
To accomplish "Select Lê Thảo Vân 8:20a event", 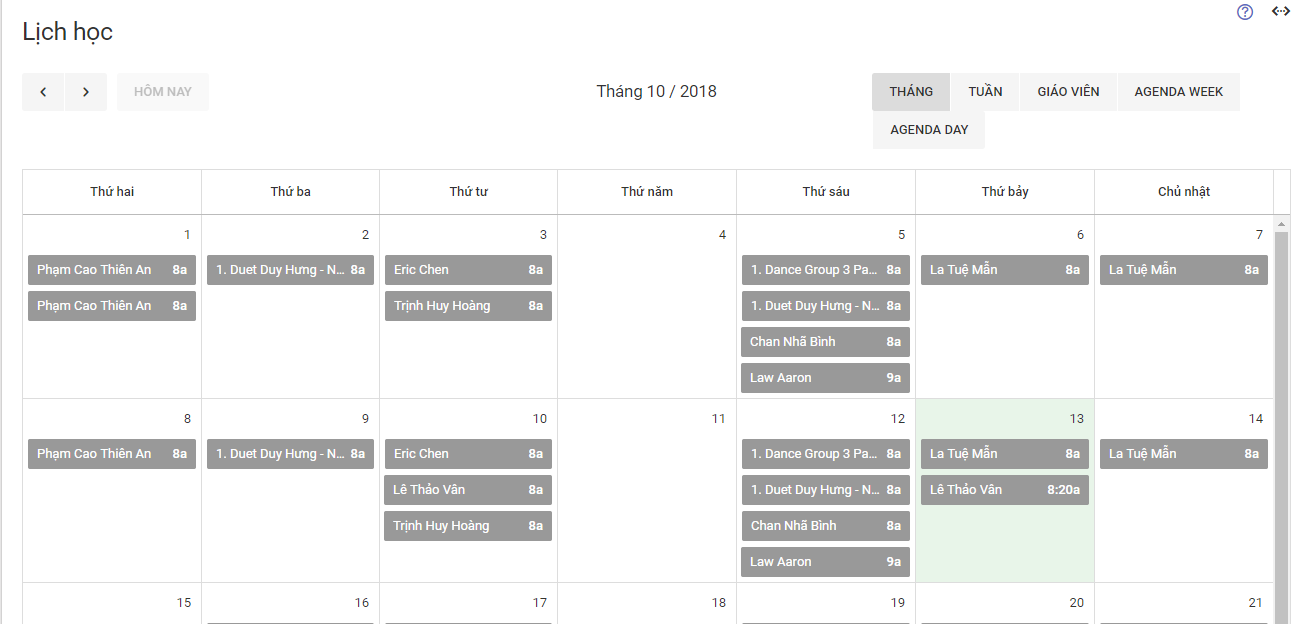I will click(1005, 490).
